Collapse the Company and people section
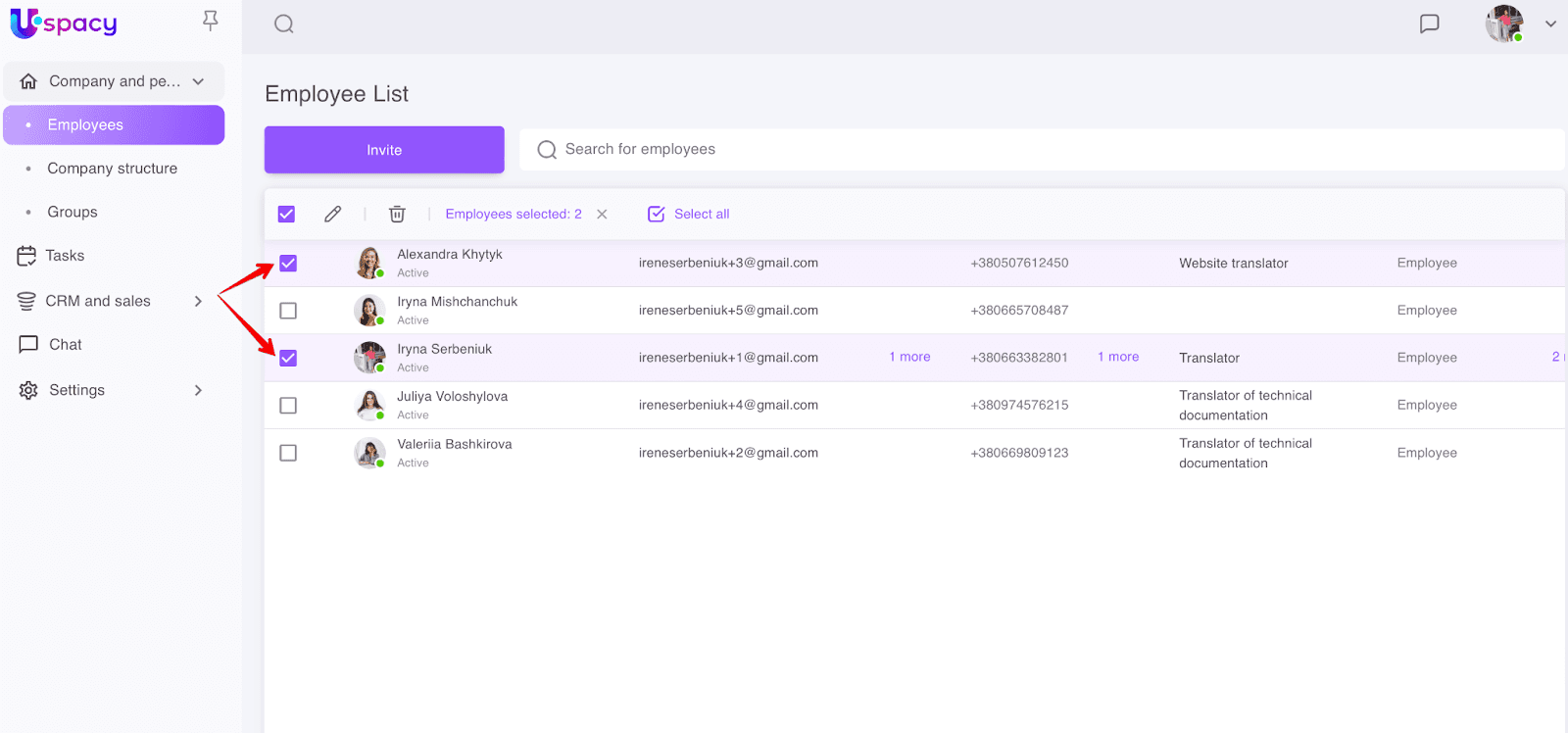The height and width of the screenshot is (733, 1568). click(199, 81)
